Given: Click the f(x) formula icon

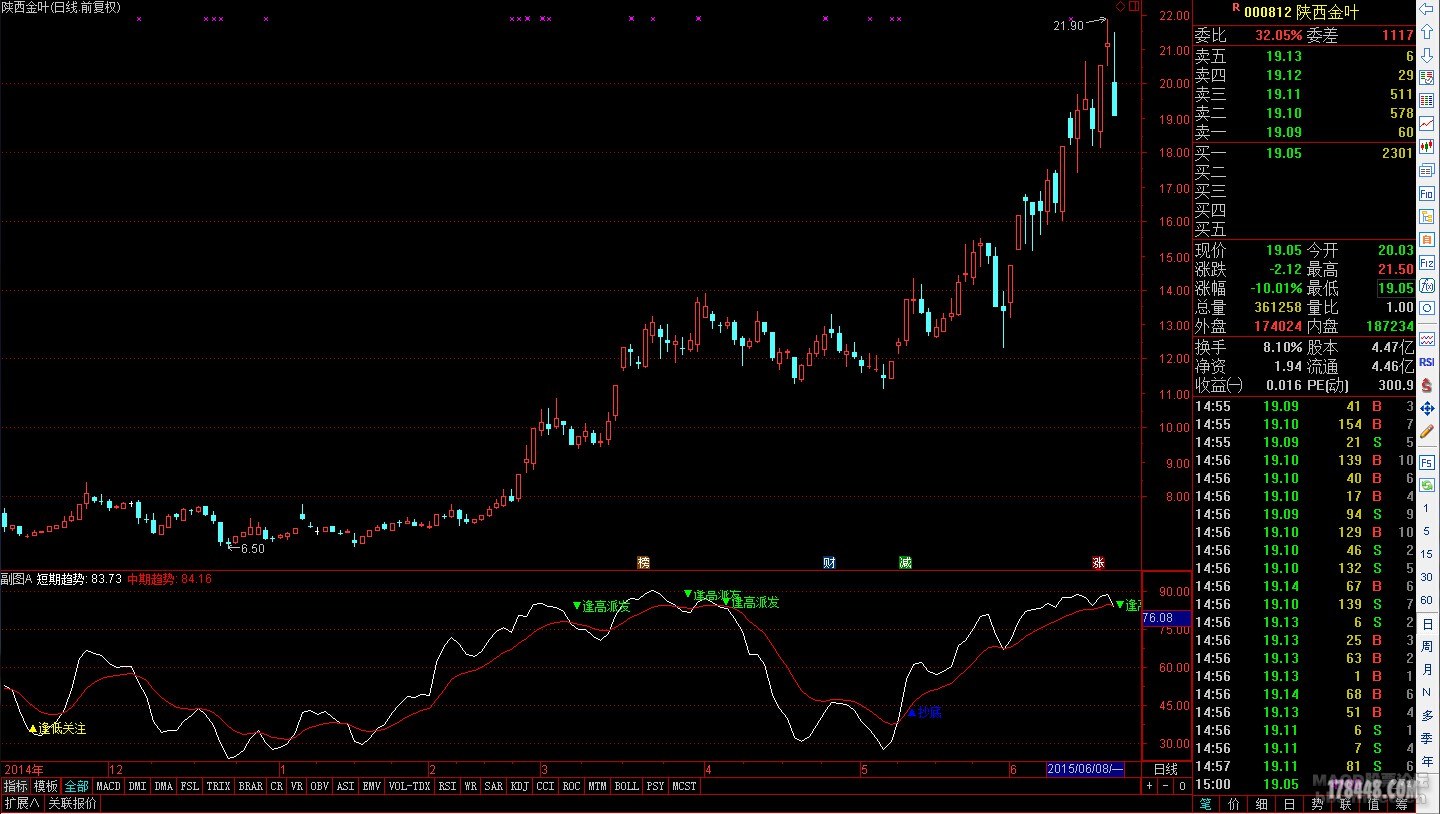Looking at the screenshot, I should (1427, 286).
